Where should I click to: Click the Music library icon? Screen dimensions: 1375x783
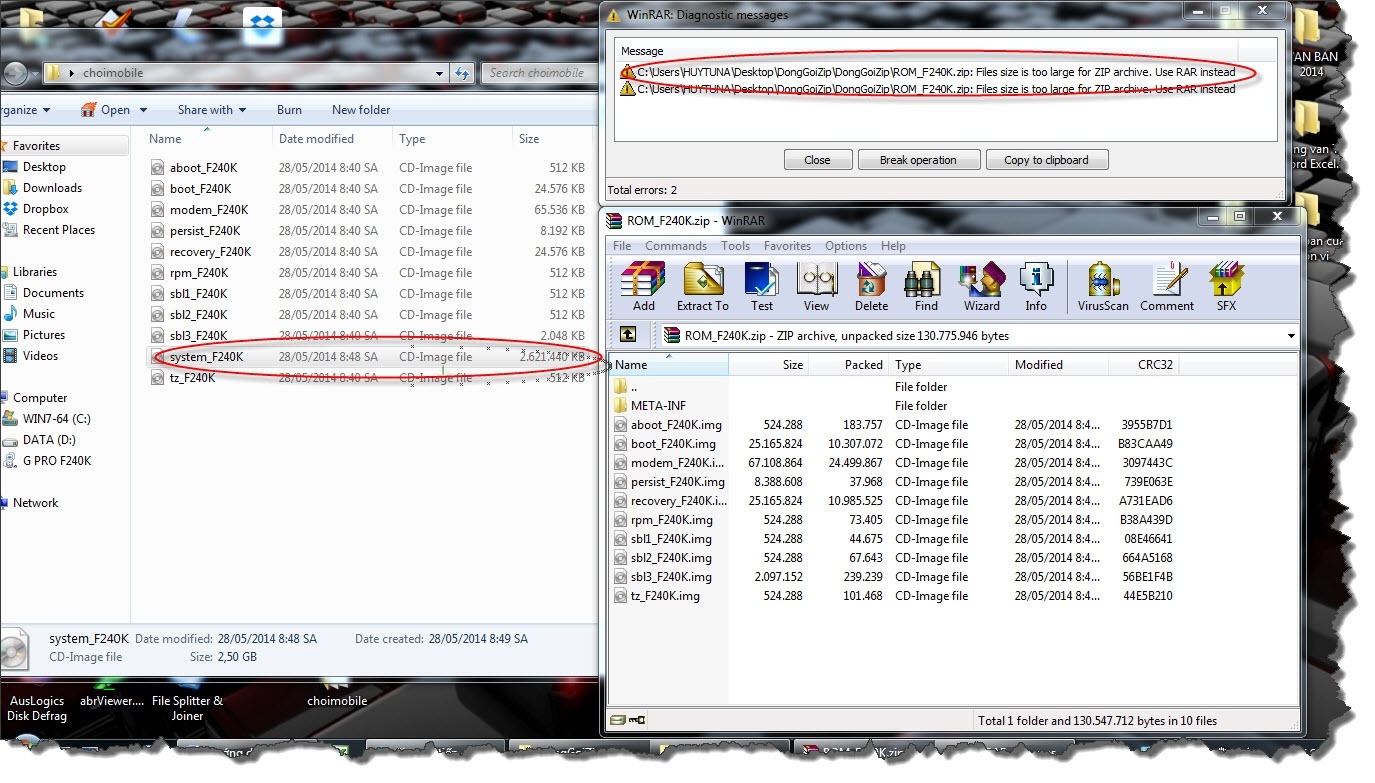pos(10,314)
